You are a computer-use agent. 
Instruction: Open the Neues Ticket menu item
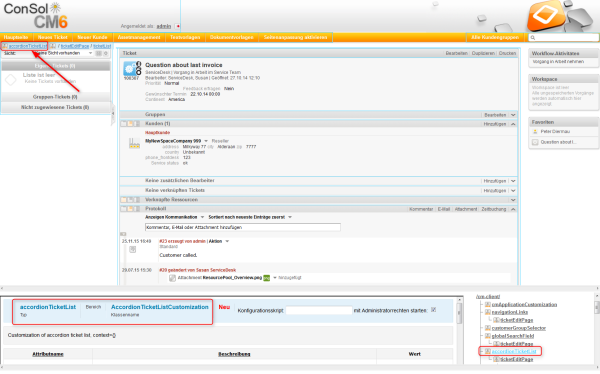[52, 37]
